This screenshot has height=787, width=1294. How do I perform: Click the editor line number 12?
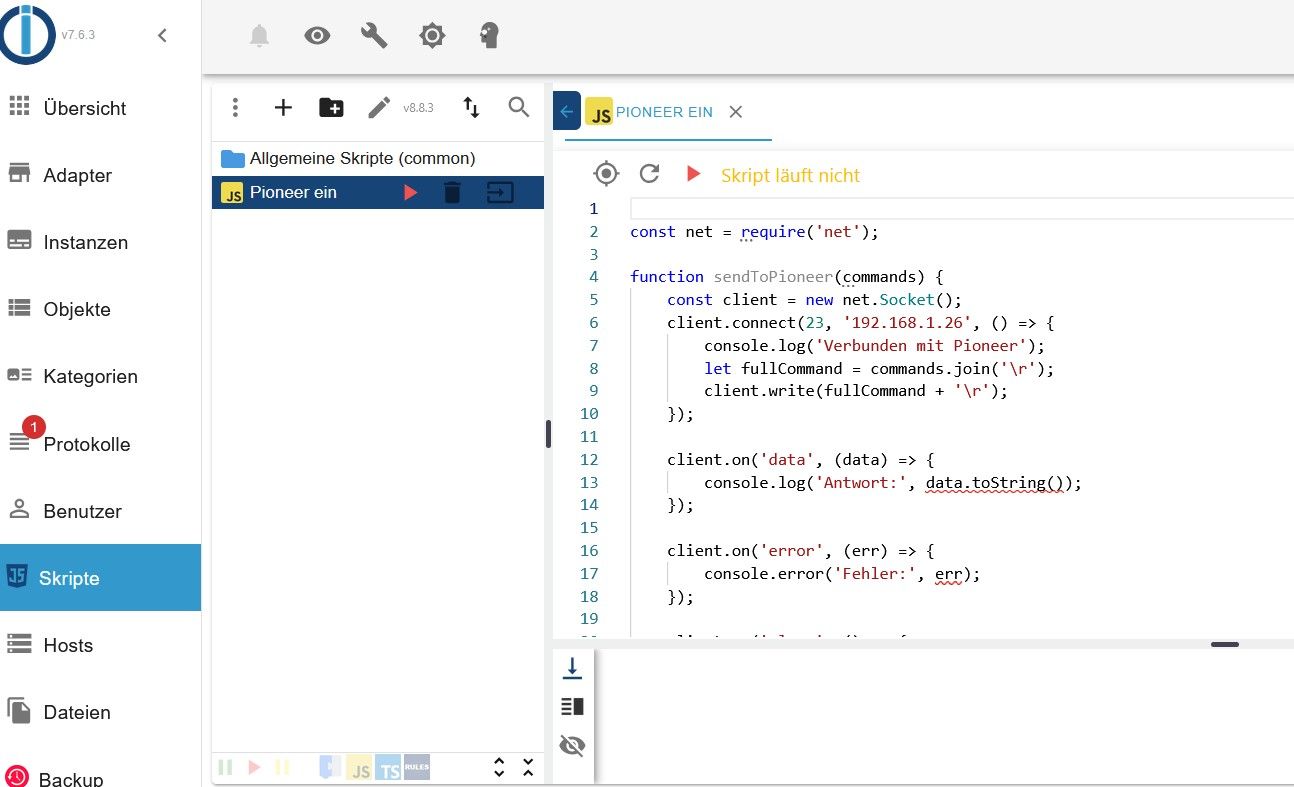tap(589, 459)
